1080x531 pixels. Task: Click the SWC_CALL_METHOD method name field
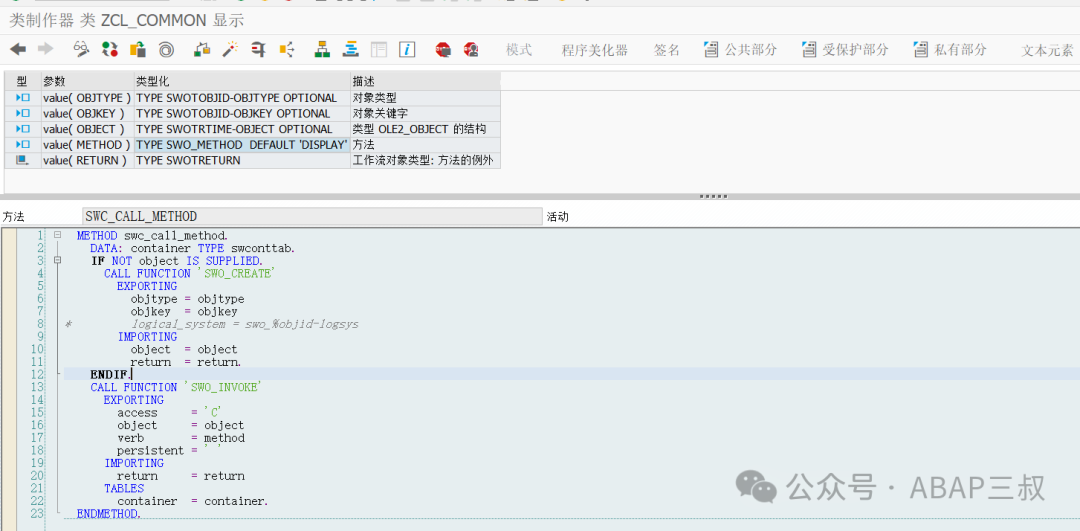(x=312, y=217)
